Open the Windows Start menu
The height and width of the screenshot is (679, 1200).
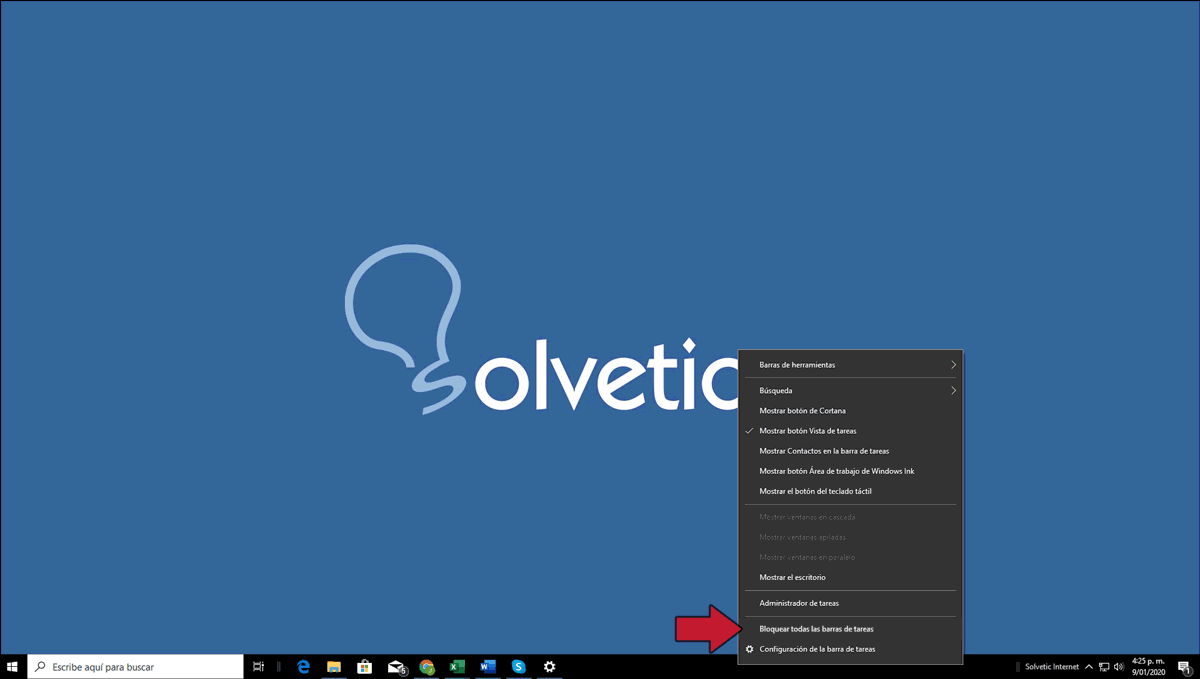pyautogui.click(x=13, y=666)
